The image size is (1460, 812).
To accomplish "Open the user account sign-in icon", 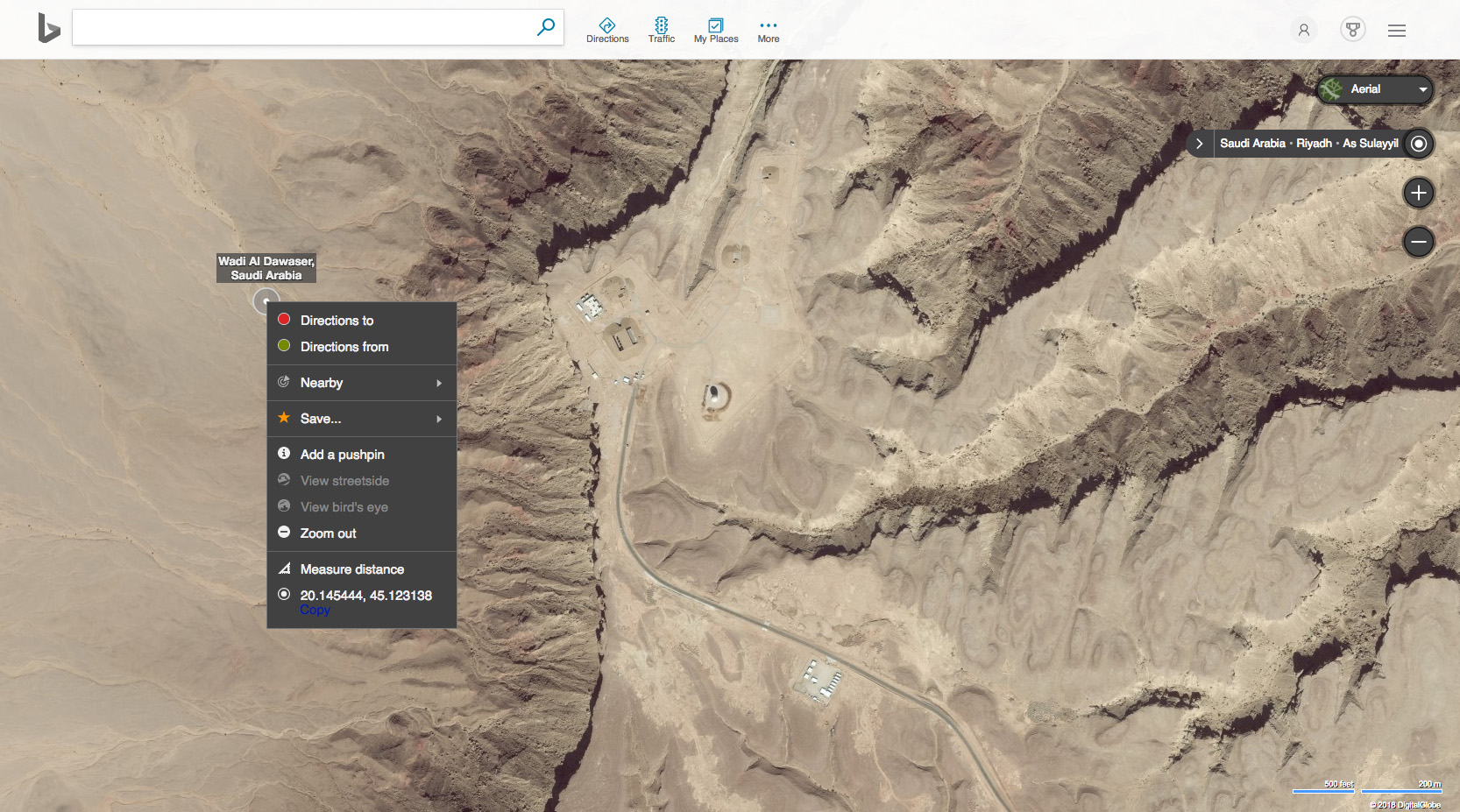I will click(x=1303, y=31).
